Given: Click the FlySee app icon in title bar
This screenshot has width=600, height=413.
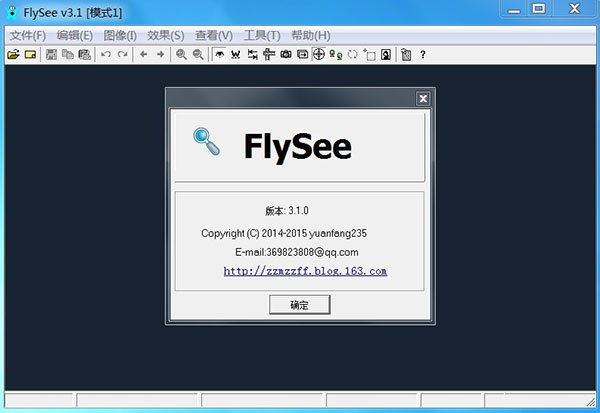Looking at the screenshot, I should click(x=13, y=12).
